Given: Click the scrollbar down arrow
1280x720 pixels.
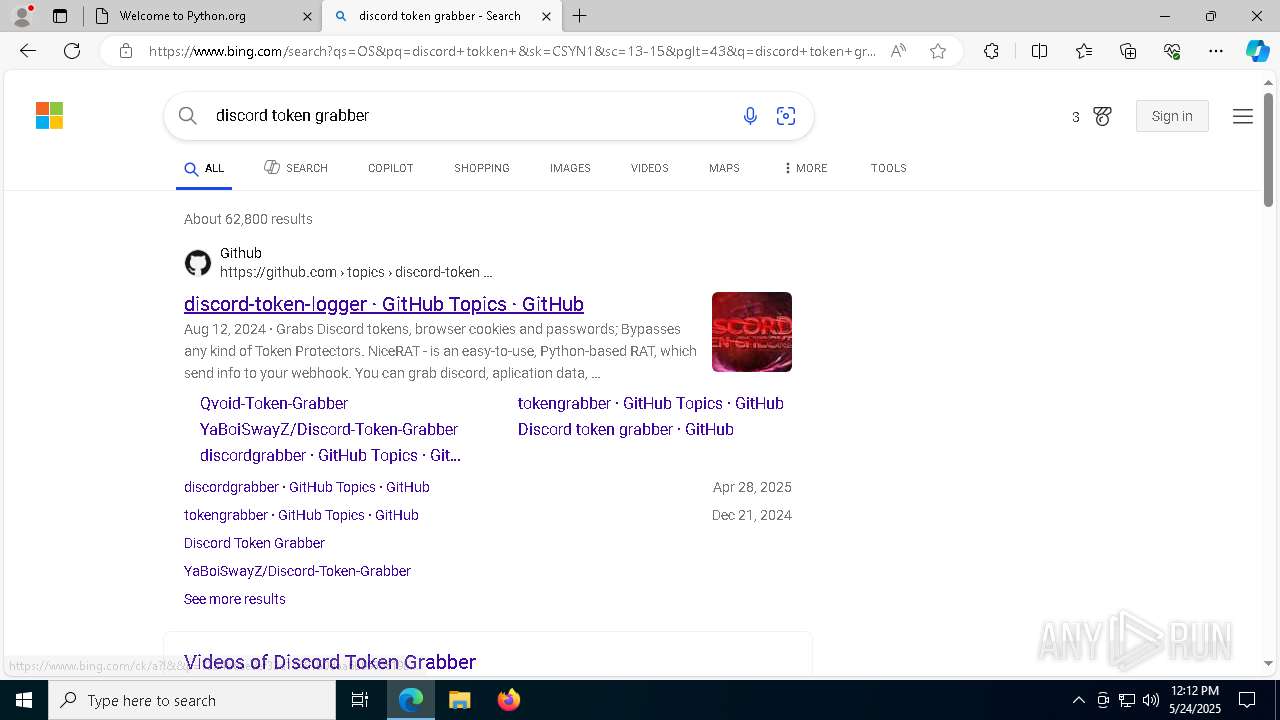Looking at the screenshot, I should point(1268,663).
